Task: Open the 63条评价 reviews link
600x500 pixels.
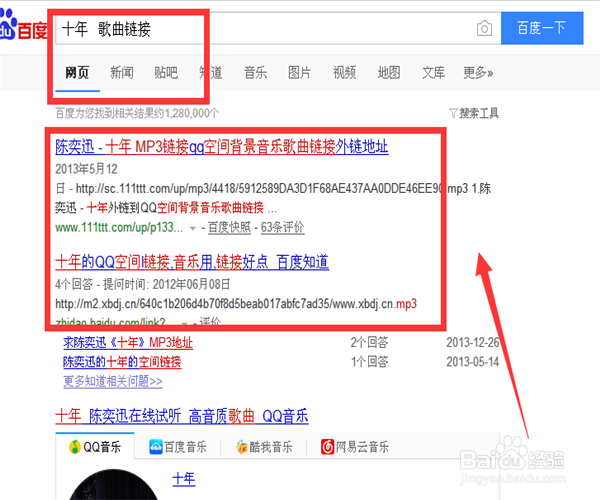Action: [x=282, y=228]
